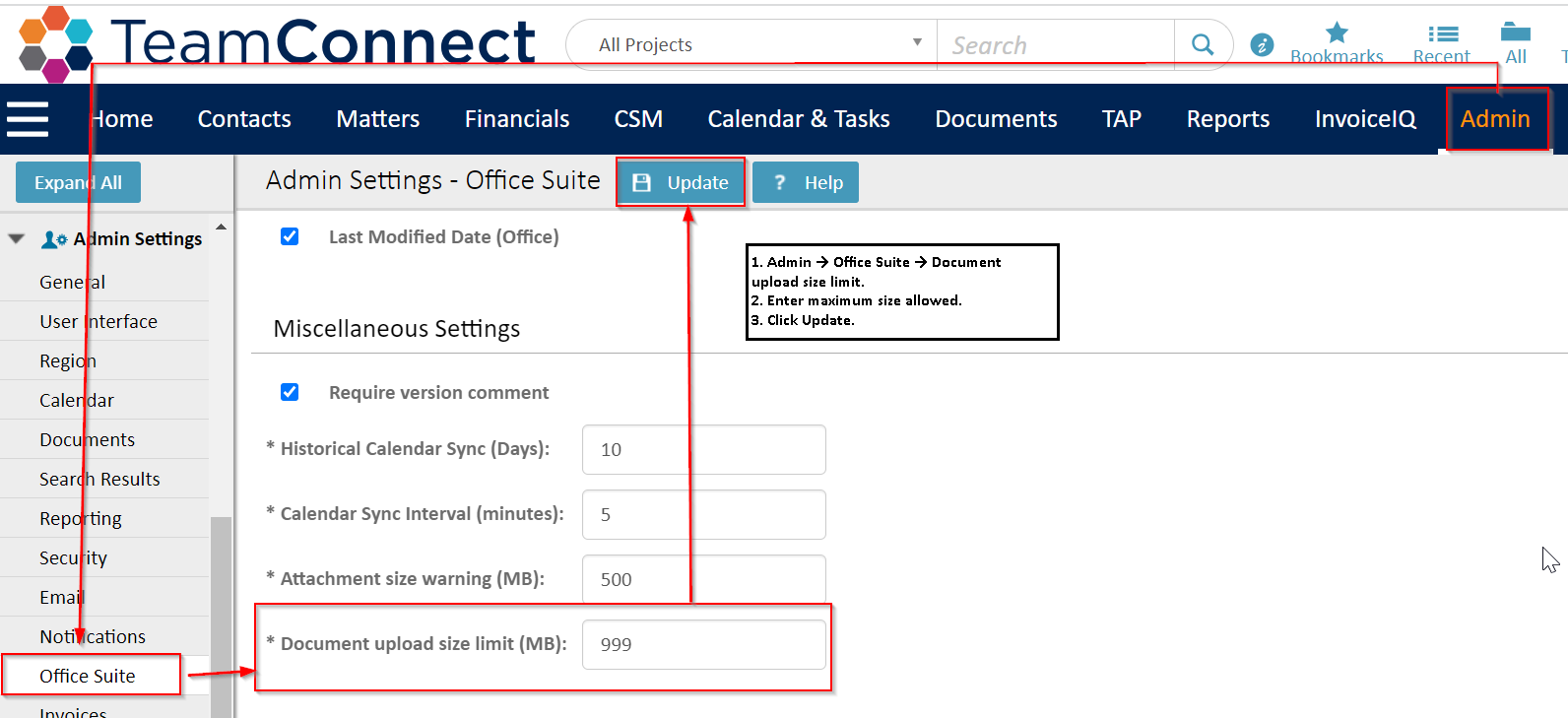Open the Recent list icon
The width and height of the screenshot is (1568, 718).
coord(1443,33)
